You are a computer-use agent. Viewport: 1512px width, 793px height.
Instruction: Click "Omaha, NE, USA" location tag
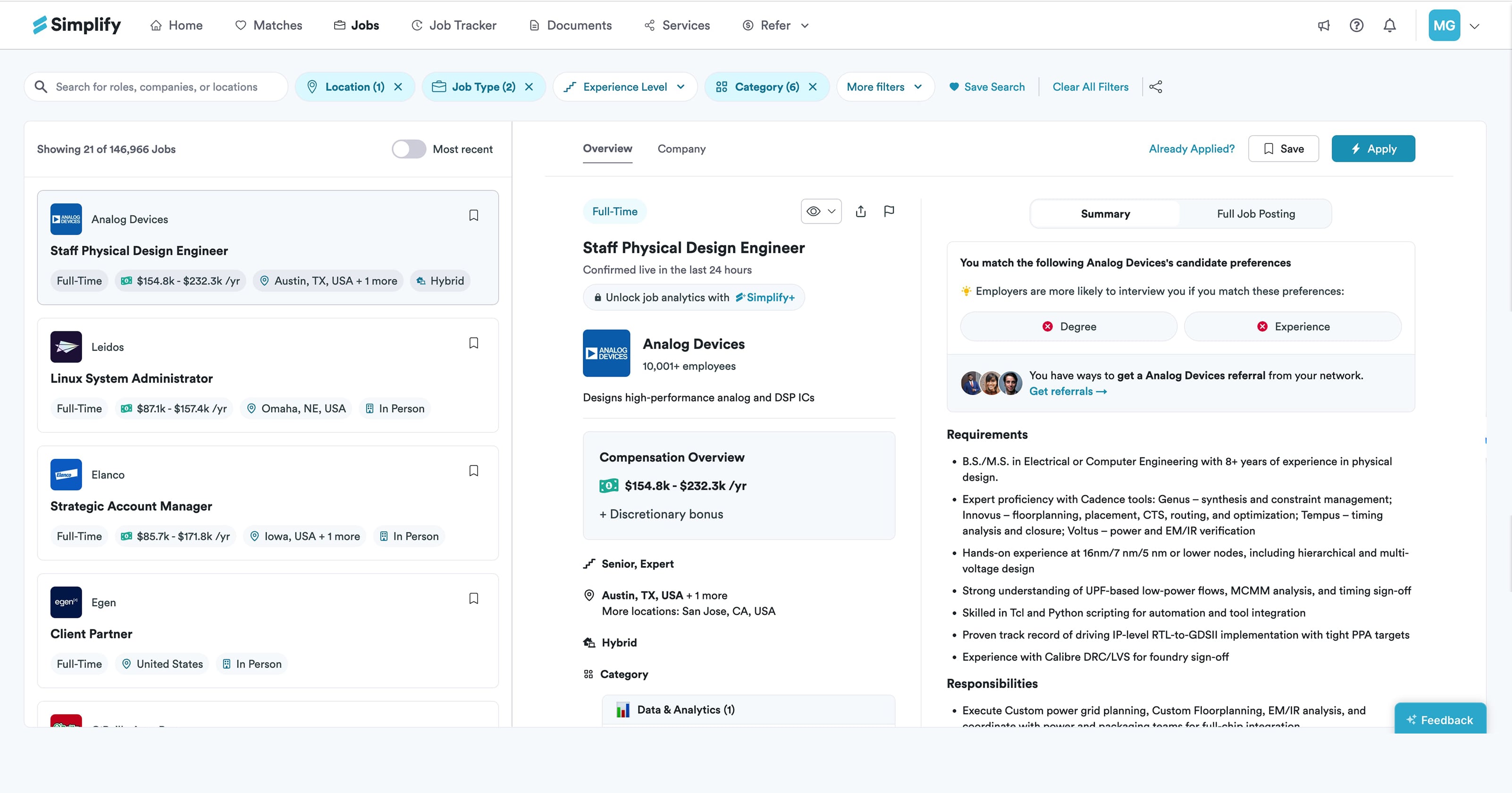pos(296,408)
